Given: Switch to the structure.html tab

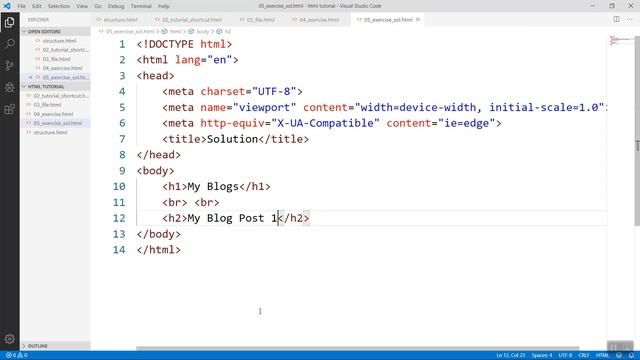Looking at the screenshot, I should click(119, 20).
